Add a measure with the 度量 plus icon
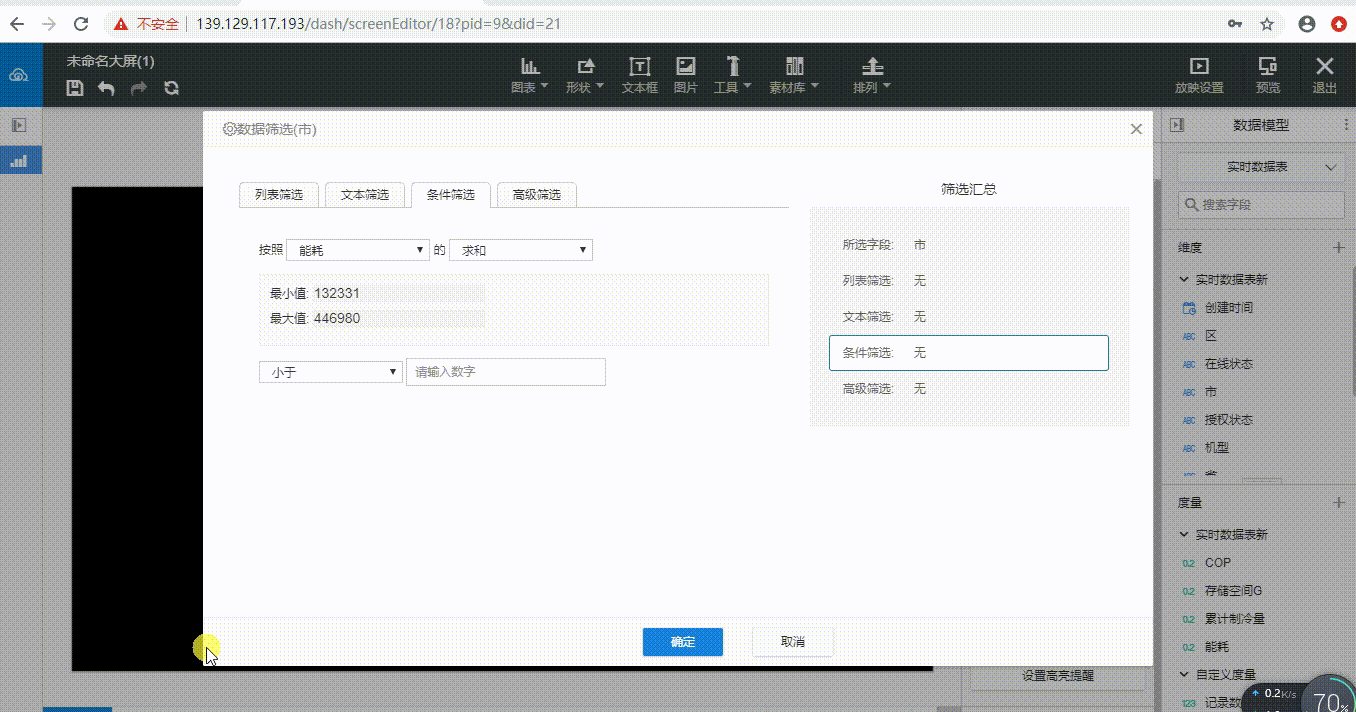The image size is (1356, 712). (x=1339, y=502)
